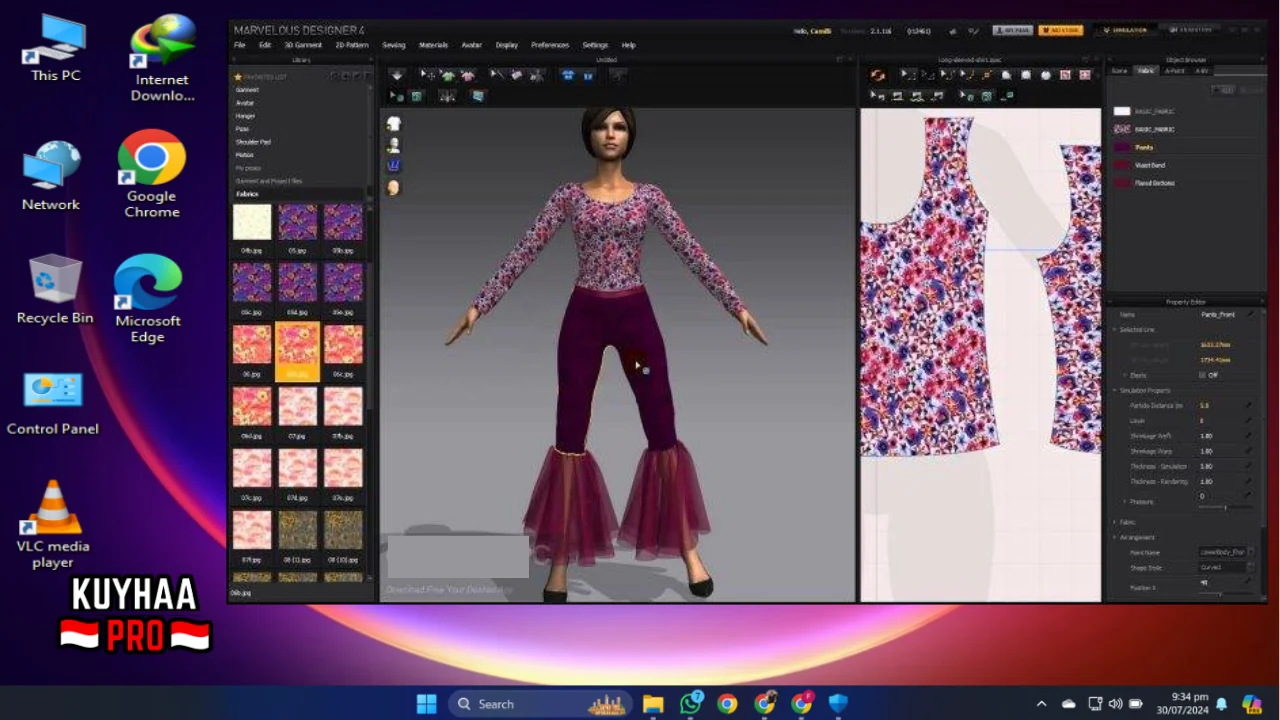Screen dimensions: 1280x720
Task: Click the pink dart tool icon in 2D toolbar
Action: point(1084,75)
